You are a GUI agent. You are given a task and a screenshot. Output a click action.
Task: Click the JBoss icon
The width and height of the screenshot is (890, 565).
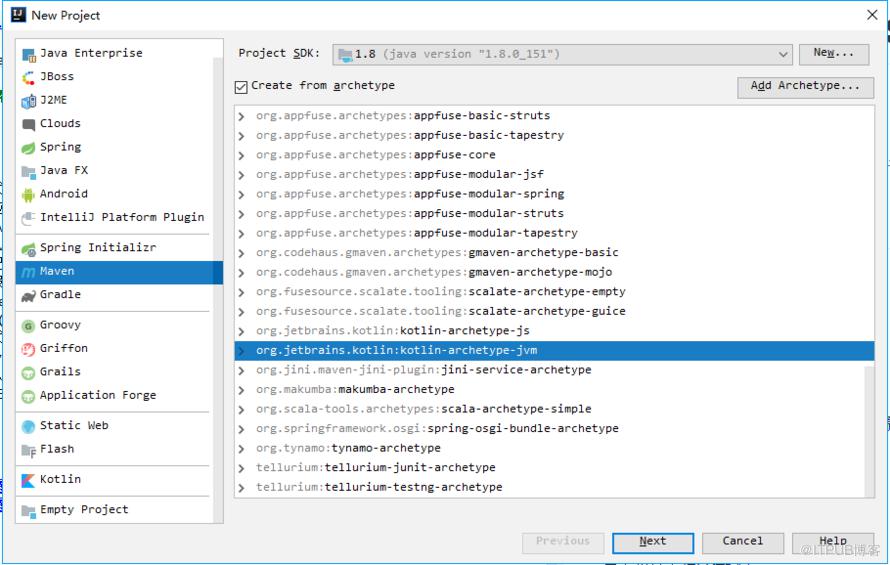pos(28,77)
